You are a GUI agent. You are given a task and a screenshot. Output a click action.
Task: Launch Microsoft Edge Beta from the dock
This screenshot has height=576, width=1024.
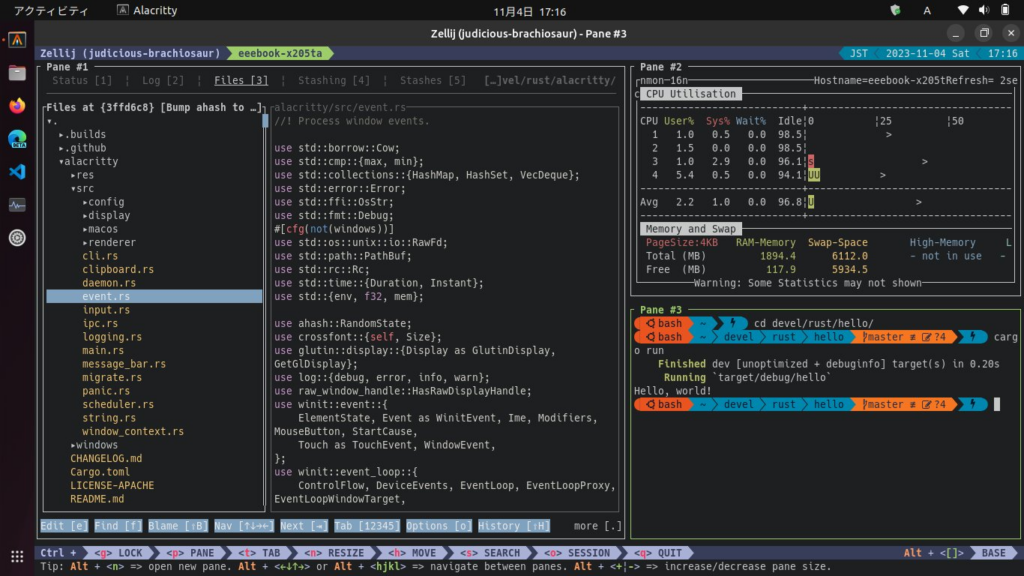[17, 139]
